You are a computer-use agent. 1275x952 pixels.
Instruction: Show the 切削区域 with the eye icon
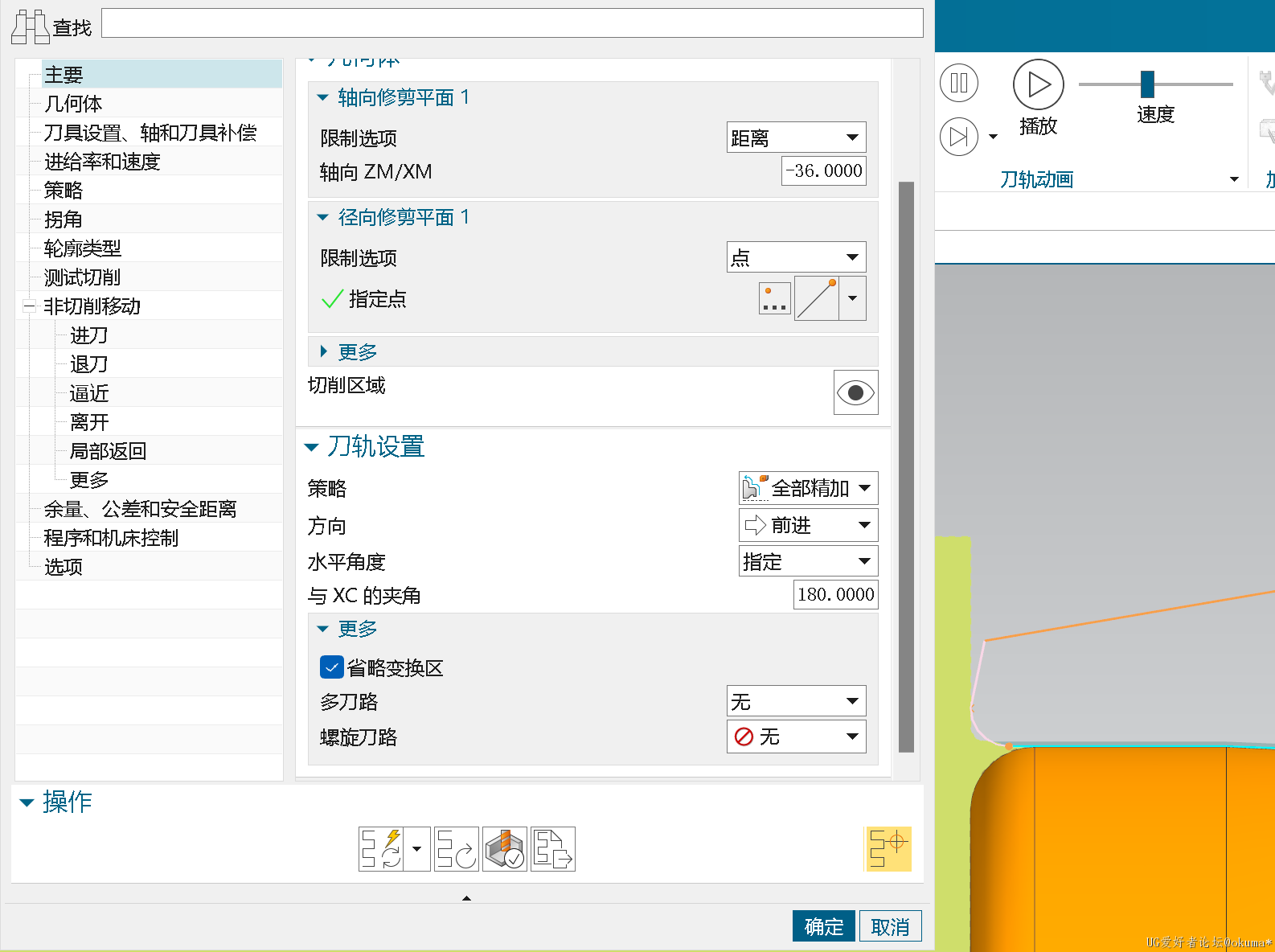856,392
